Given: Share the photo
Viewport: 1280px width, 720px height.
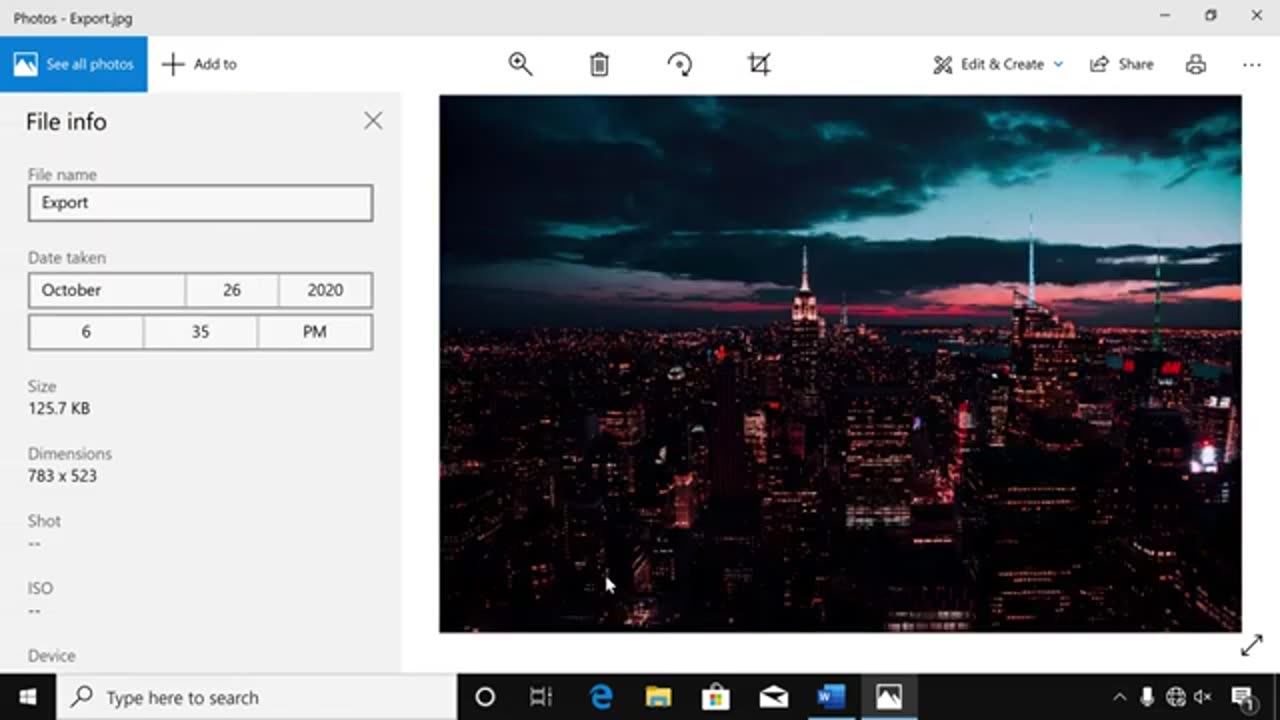Looking at the screenshot, I should coord(1122,64).
